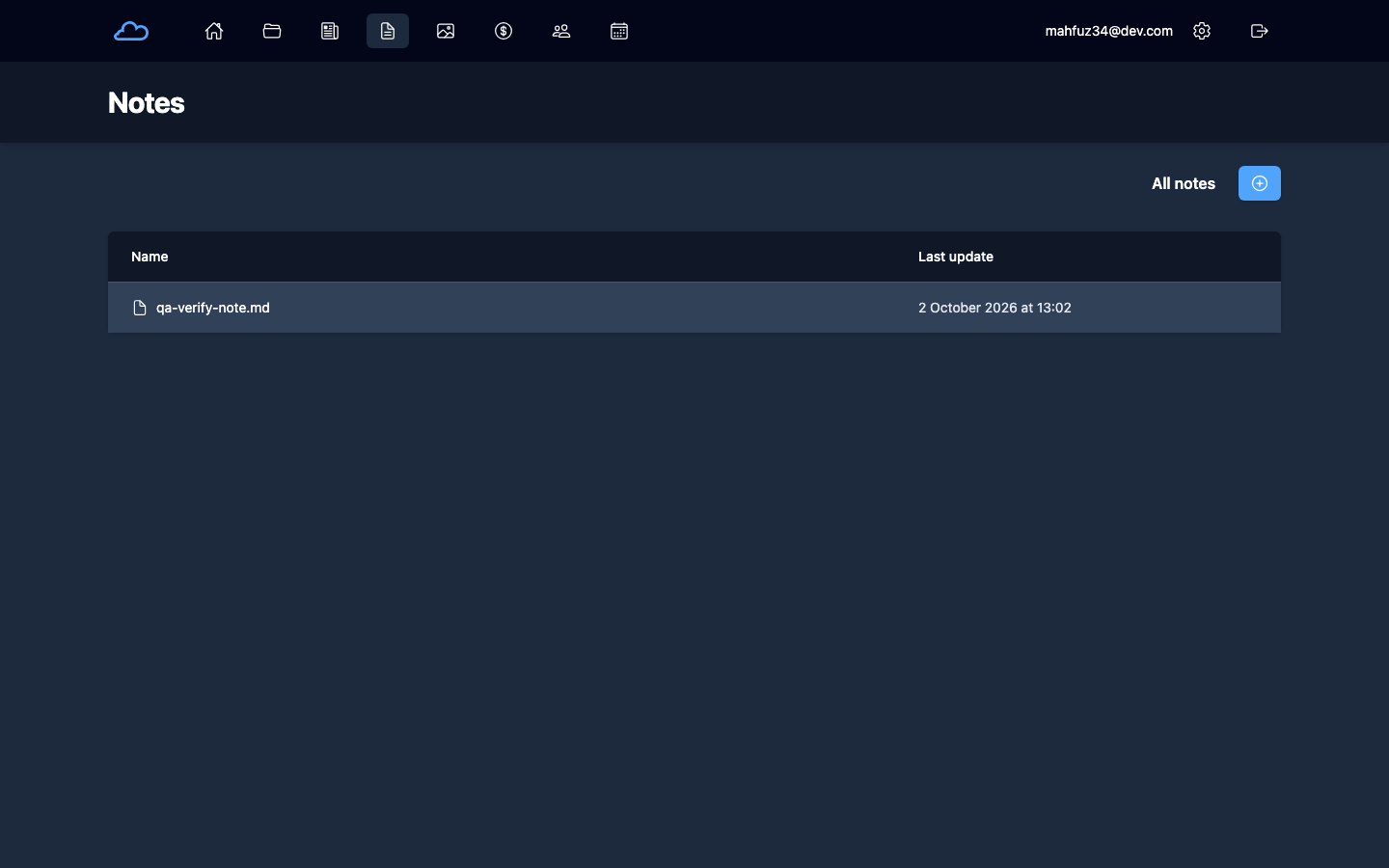Open the settings gear icon
The height and width of the screenshot is (868, 1389).
pyautogui.click(x=1202, y=31)
